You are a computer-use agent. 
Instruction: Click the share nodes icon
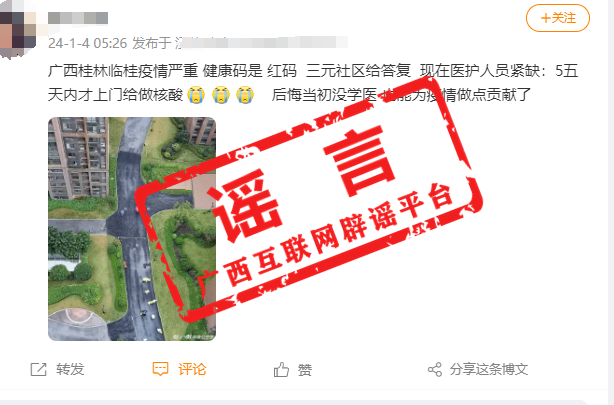pos(435,369)
